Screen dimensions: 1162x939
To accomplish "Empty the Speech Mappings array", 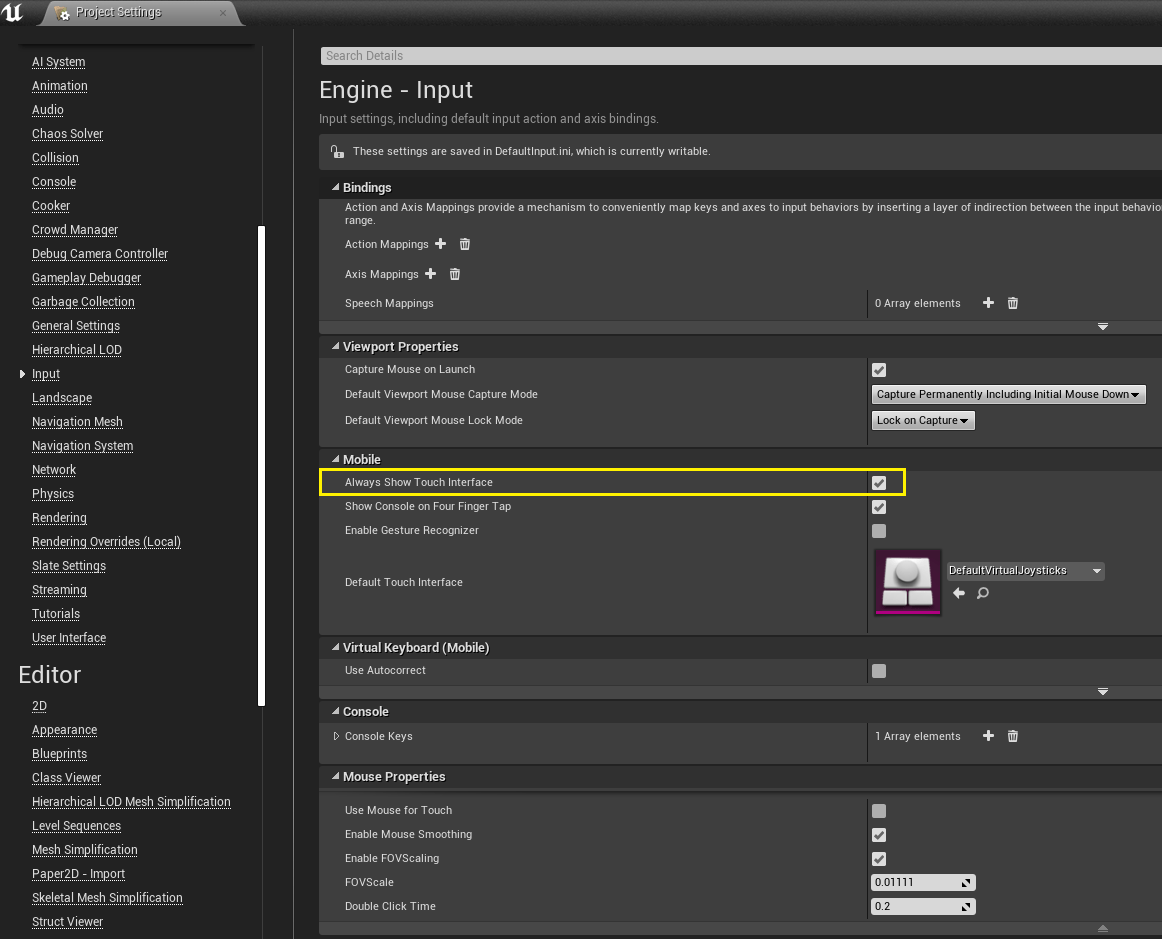I will 1013,302.
